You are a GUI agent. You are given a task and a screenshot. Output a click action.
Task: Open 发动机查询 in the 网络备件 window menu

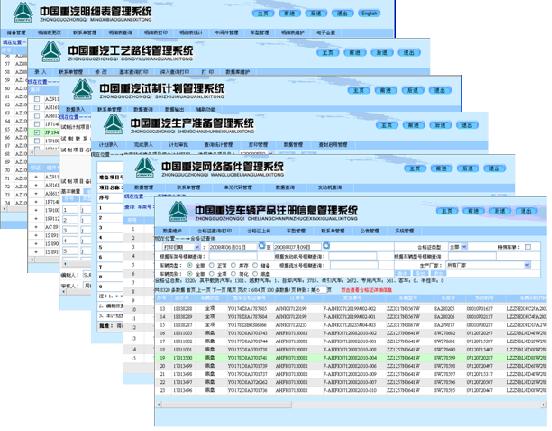(x=330, y=187)
